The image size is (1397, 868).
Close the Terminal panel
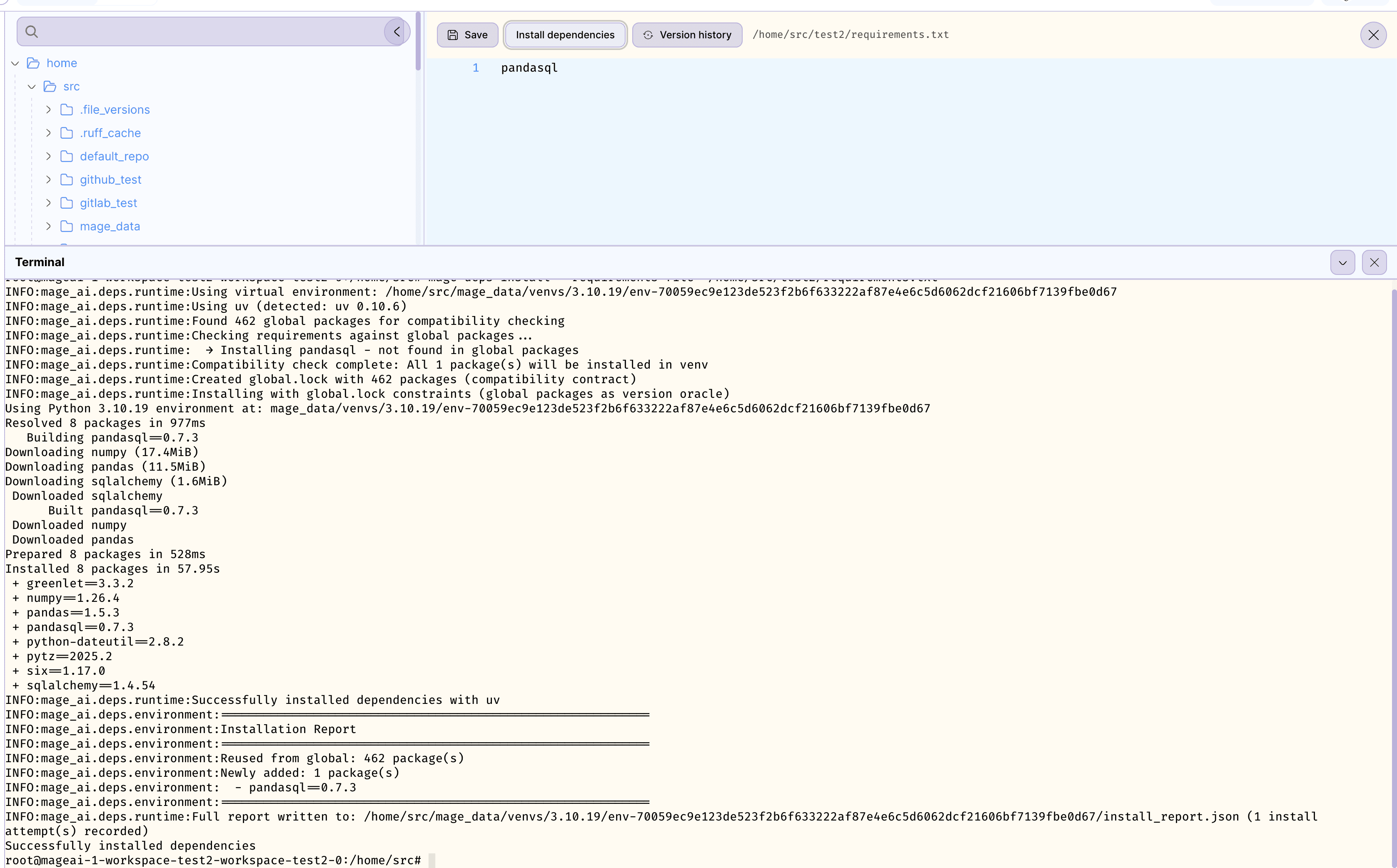(1374, 263)
